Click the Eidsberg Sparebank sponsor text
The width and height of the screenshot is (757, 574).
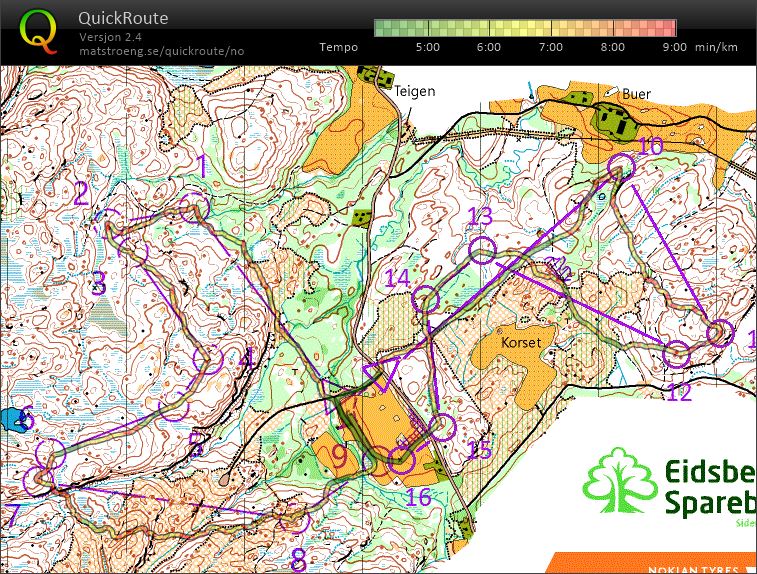710,487
